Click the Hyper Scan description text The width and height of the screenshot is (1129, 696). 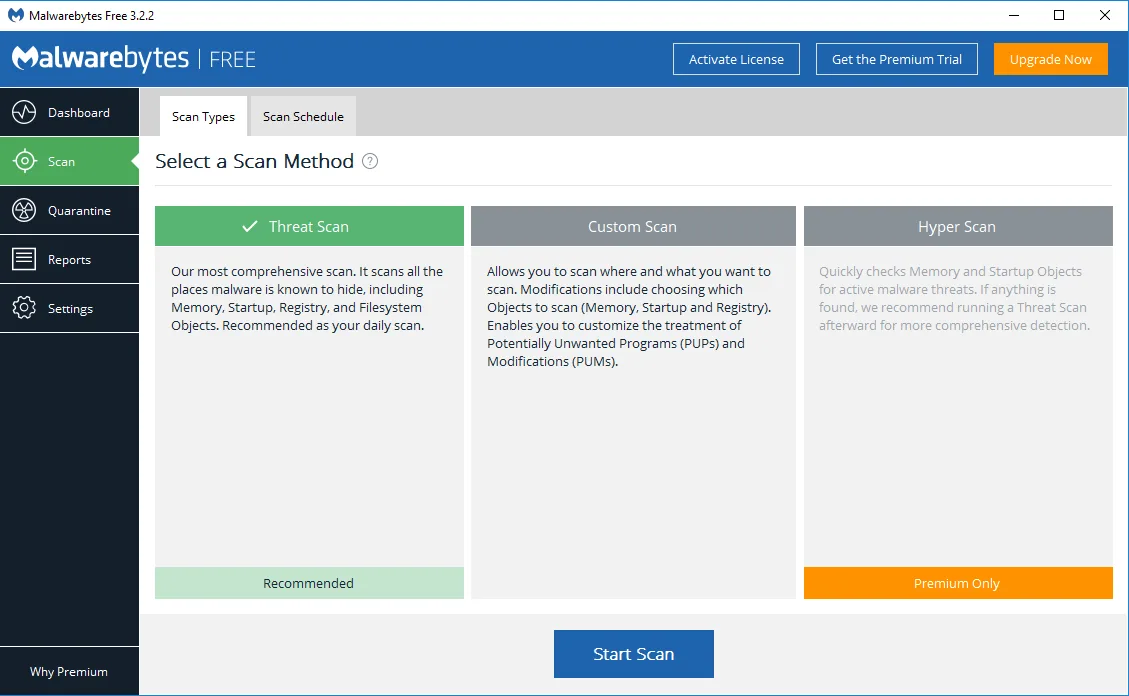954,298
